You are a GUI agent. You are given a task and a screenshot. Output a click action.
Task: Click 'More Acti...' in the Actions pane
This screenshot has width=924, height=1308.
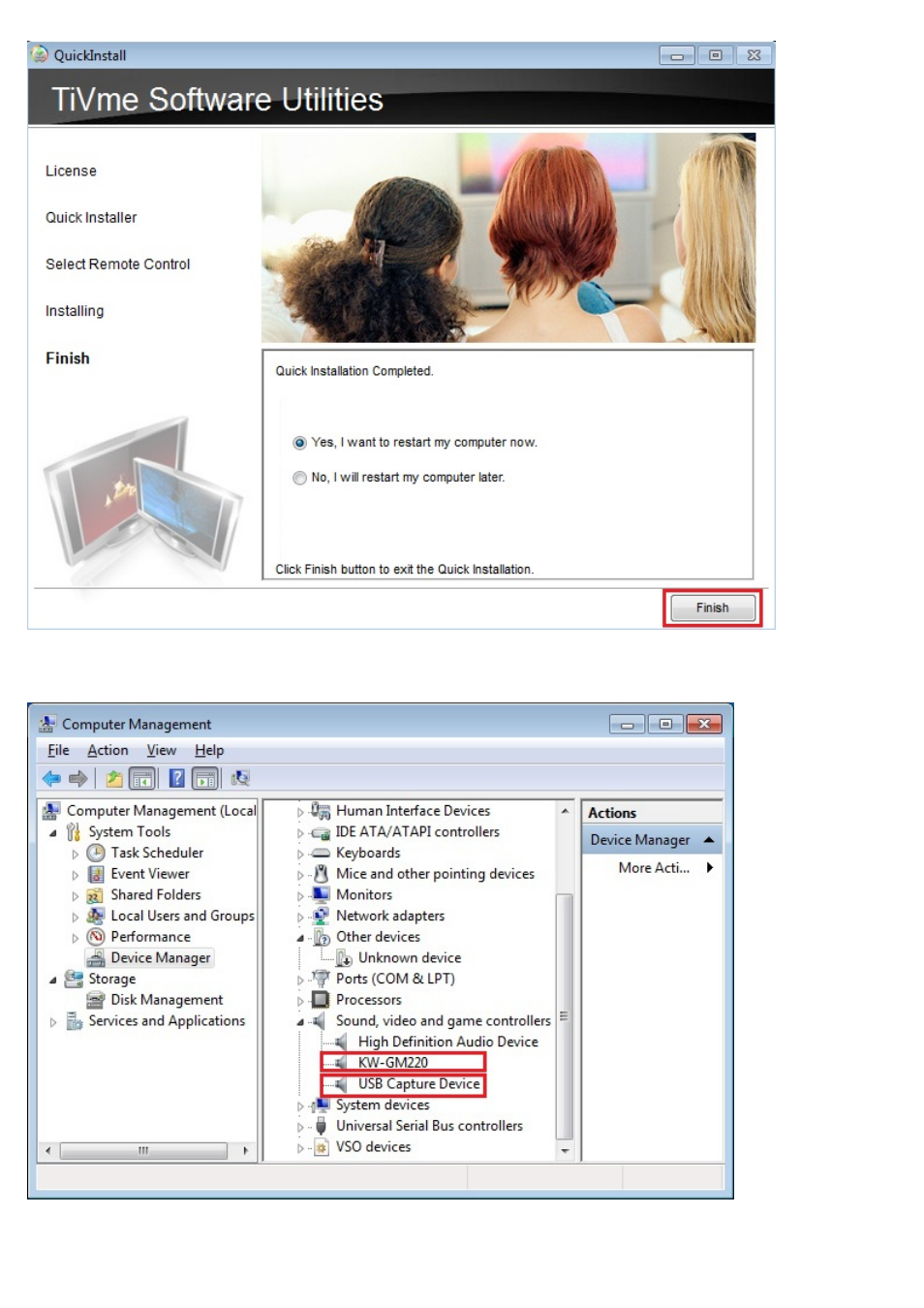point(654,868)
